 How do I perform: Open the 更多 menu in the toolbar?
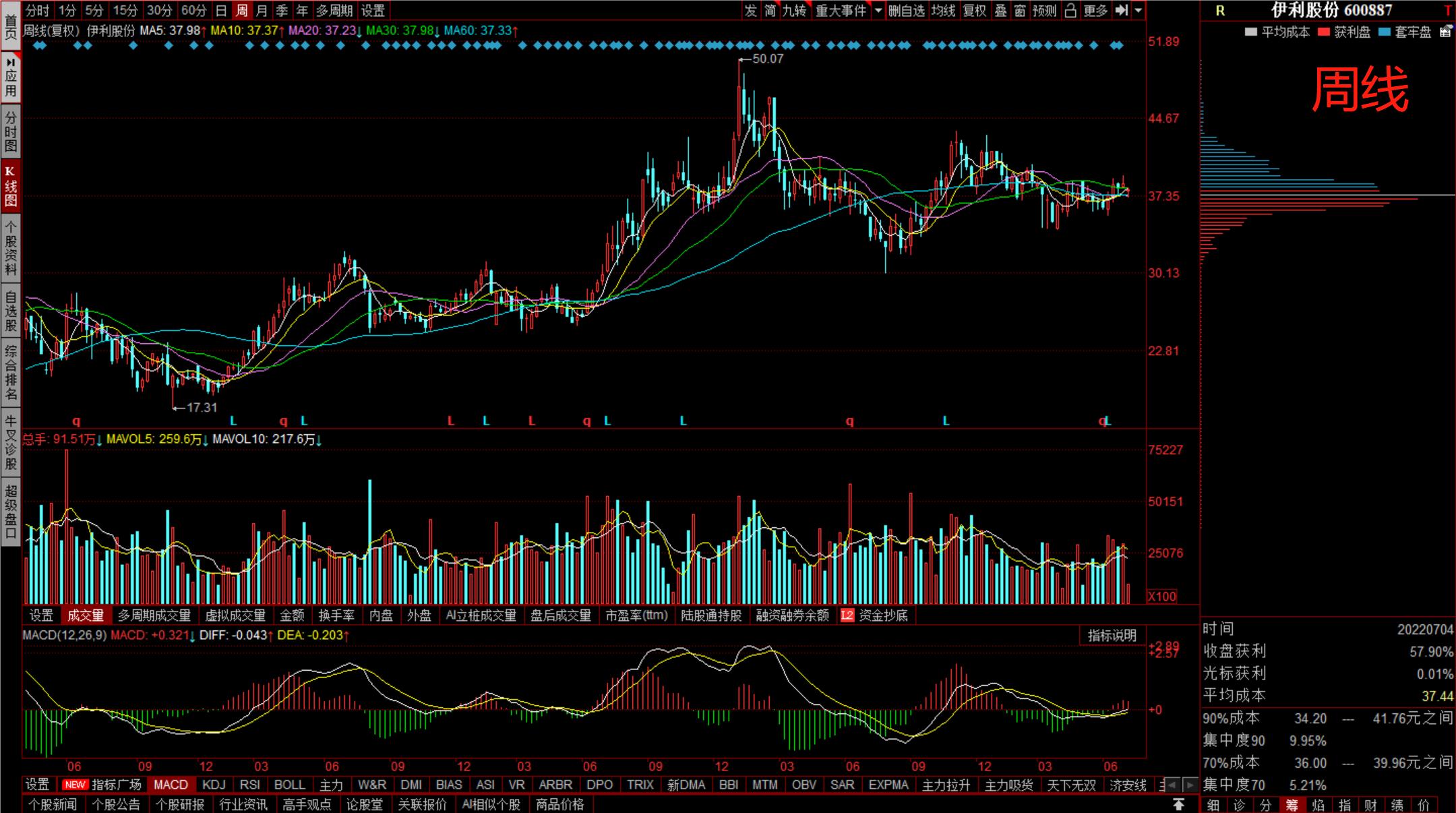1095,10
